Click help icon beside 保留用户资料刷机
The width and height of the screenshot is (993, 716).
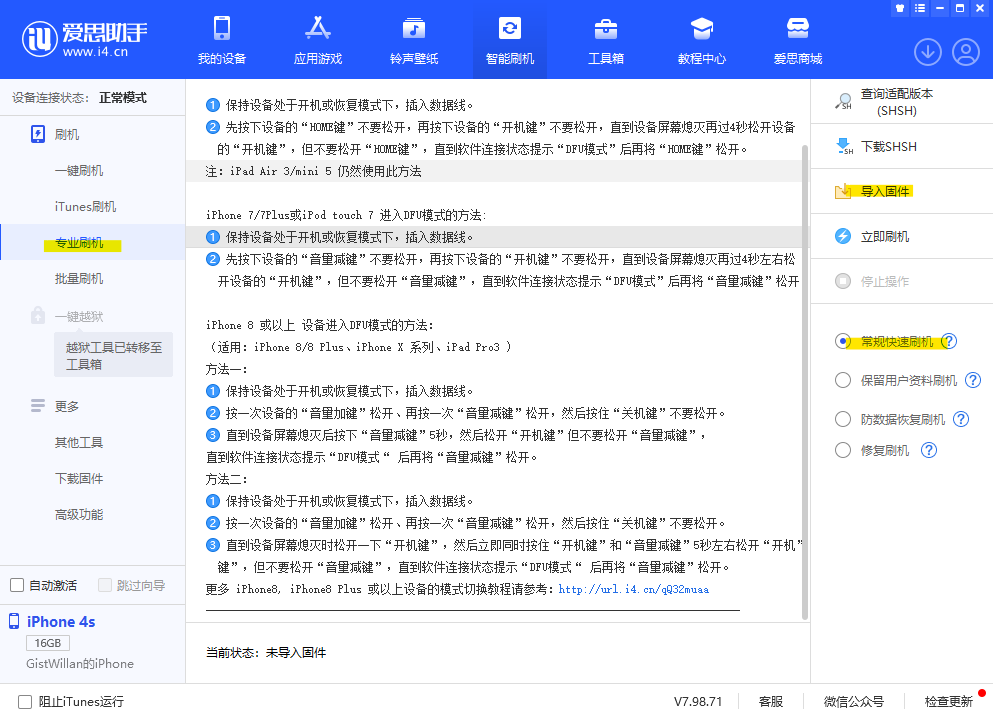[972, 380]
